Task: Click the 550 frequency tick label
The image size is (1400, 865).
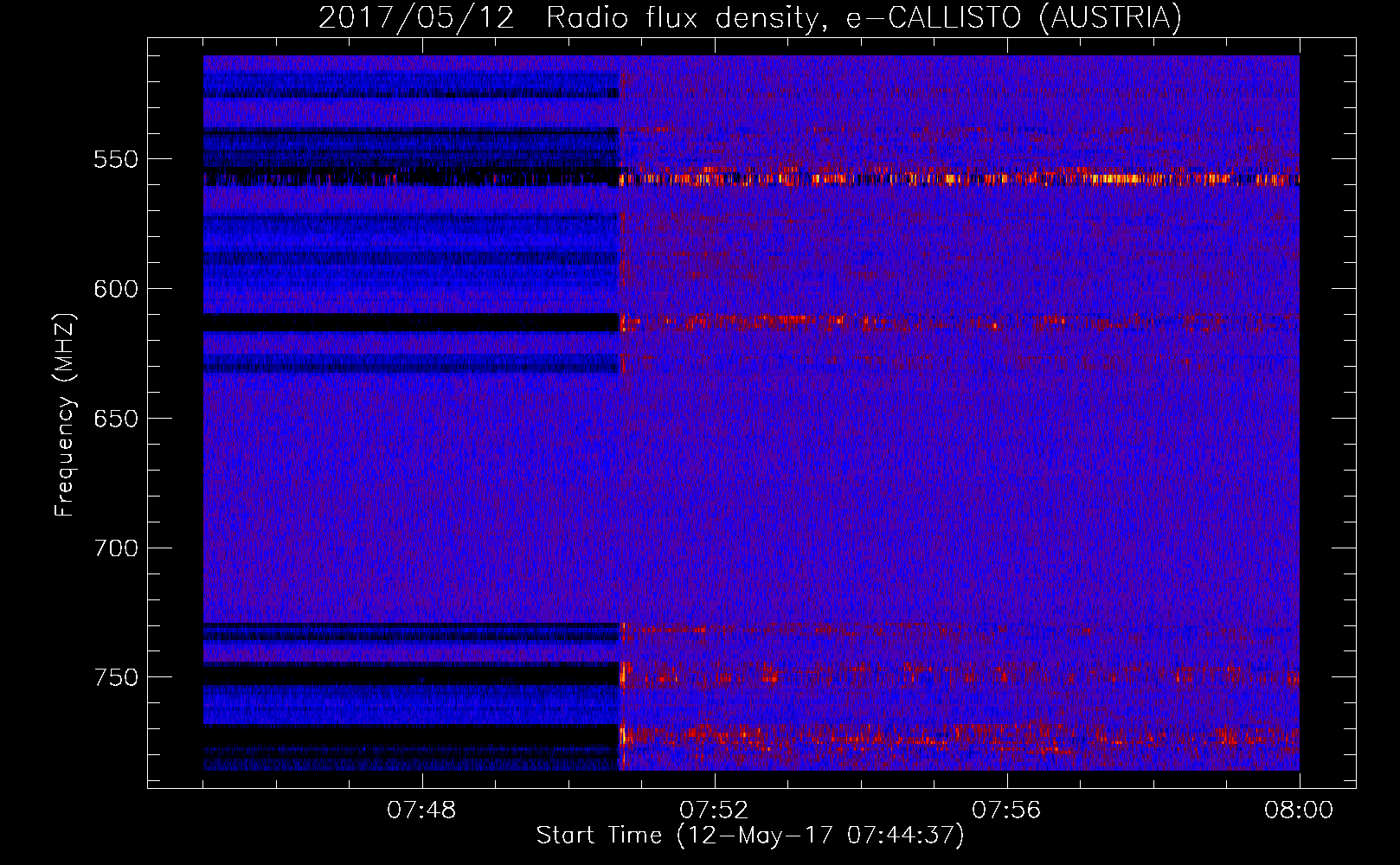Action: [116, 160]
